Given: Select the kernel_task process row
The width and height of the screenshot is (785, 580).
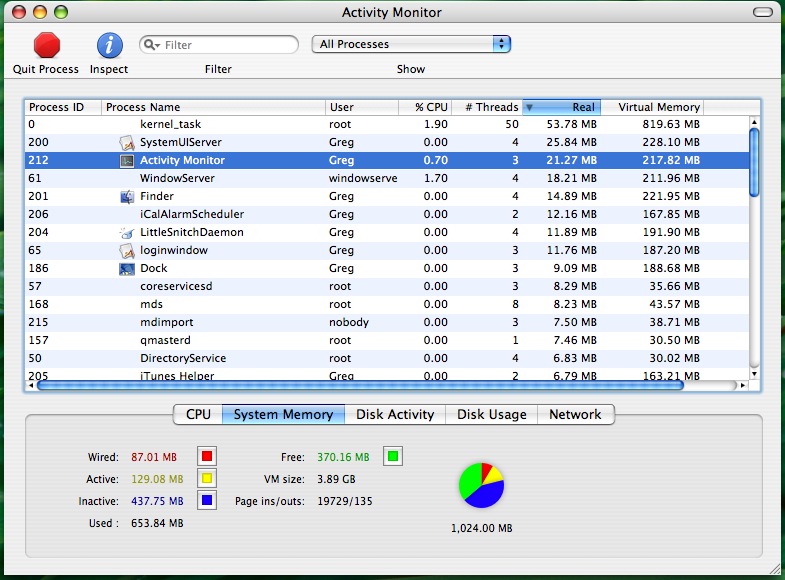Looking at the screenshot, I should coord(387,125).
